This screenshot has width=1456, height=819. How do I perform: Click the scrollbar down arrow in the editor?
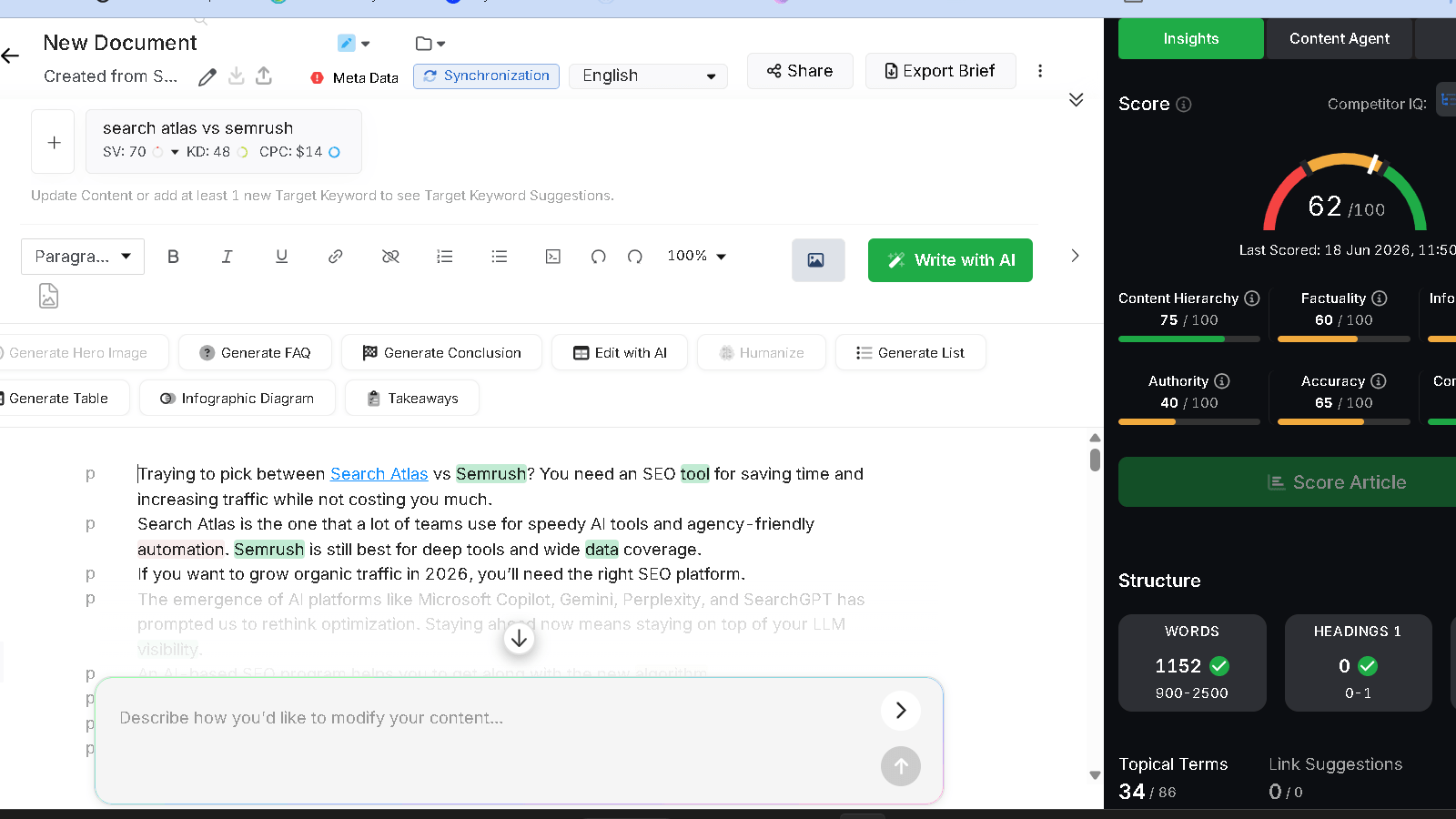pyautogui.click(x=1095, y=775)
